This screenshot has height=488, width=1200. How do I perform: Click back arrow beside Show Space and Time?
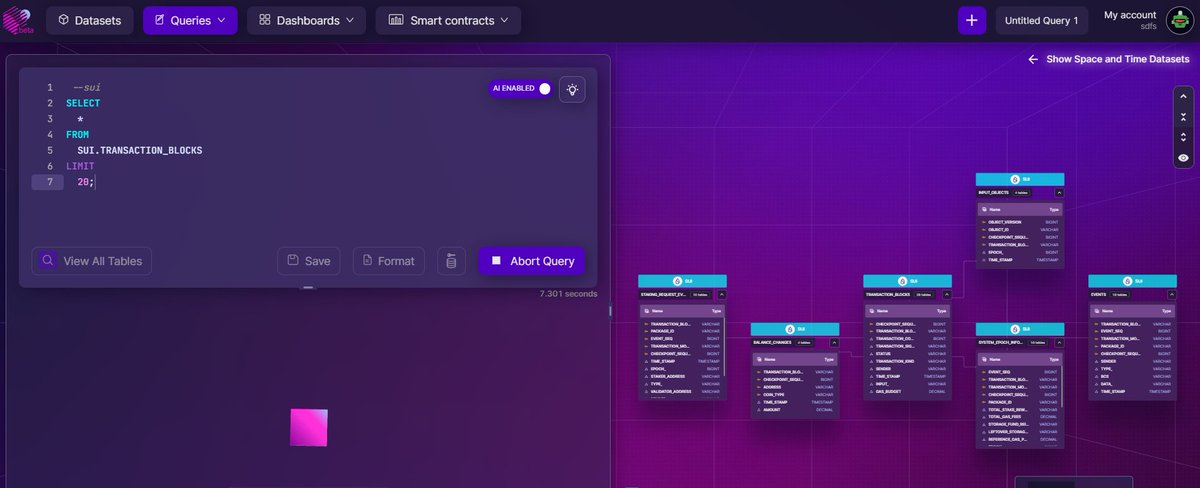1033,60
